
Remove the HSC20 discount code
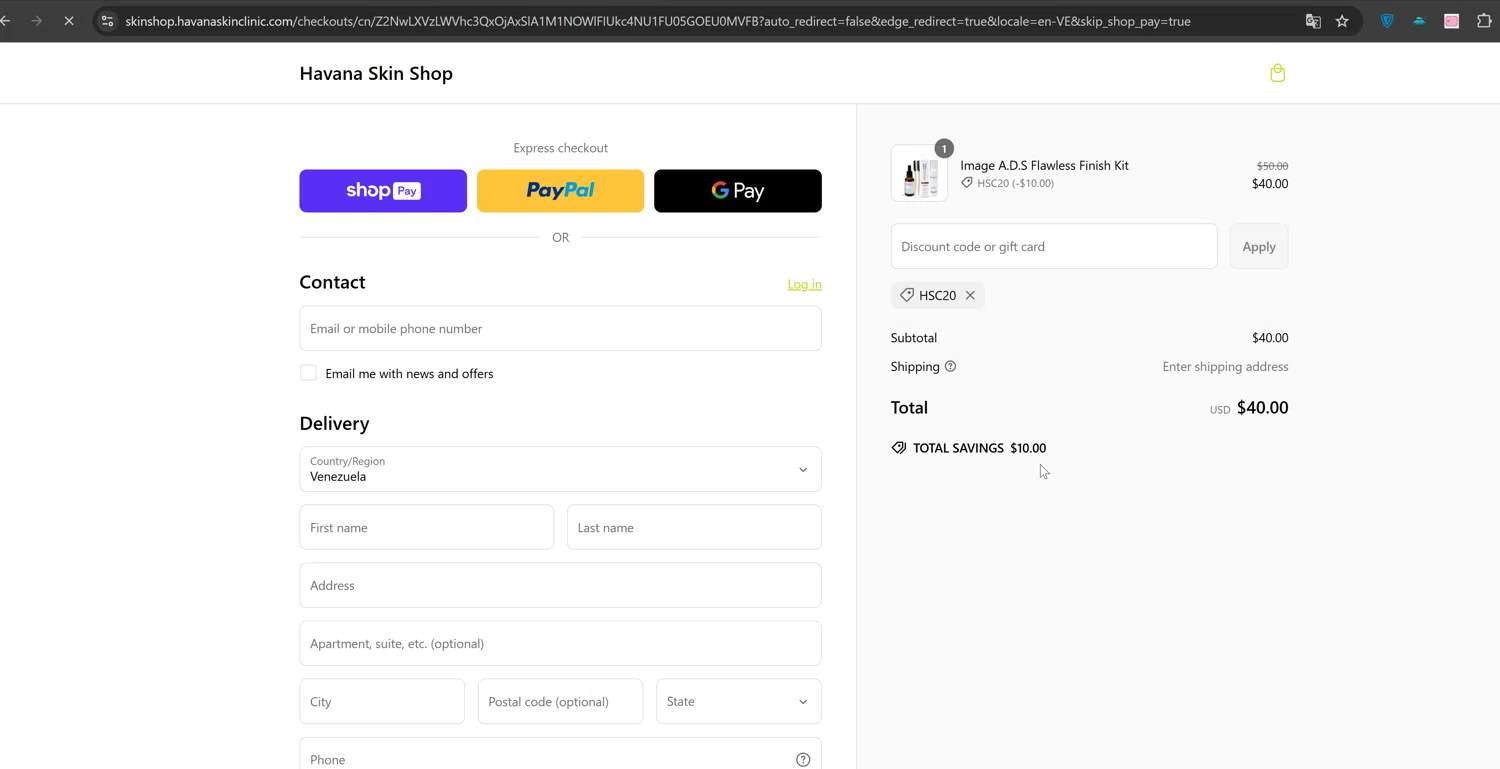pyautogui.click(x=970, y=295)
